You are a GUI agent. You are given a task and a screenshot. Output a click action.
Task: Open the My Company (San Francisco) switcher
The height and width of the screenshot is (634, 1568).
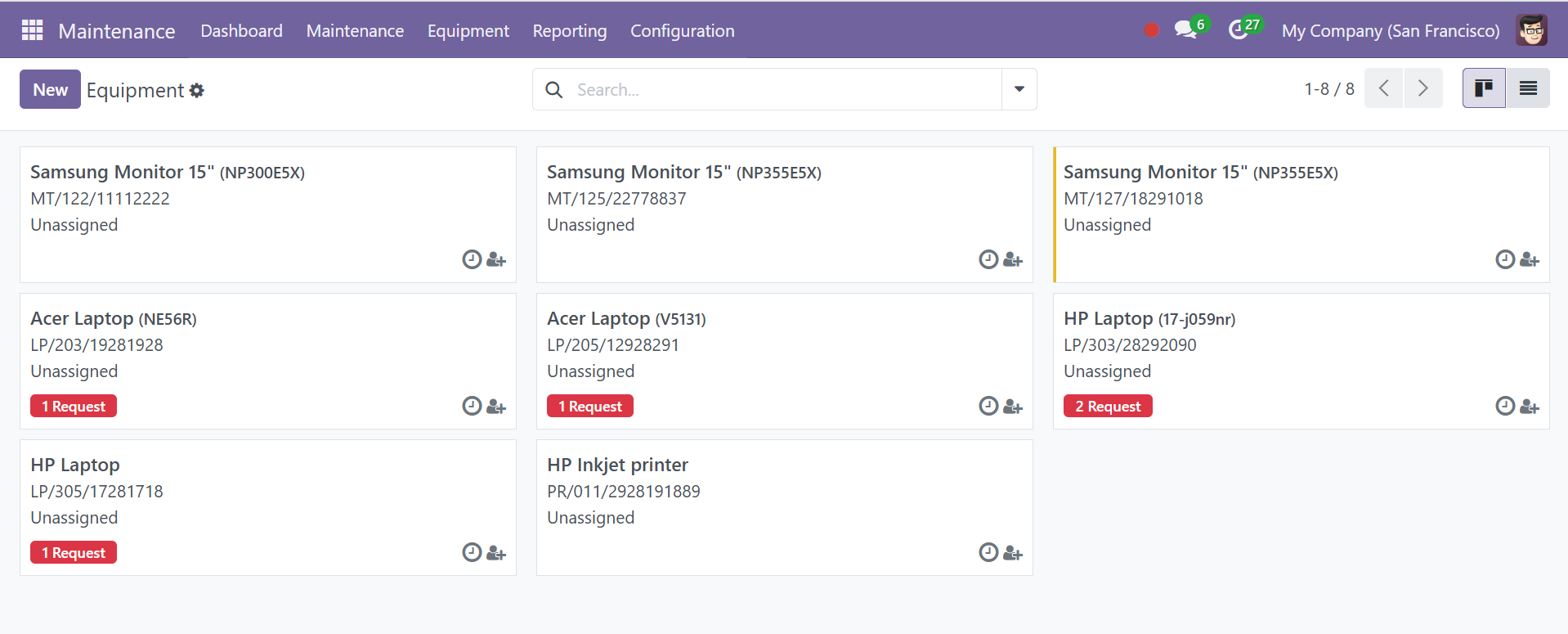click(x=1391, y=31)
